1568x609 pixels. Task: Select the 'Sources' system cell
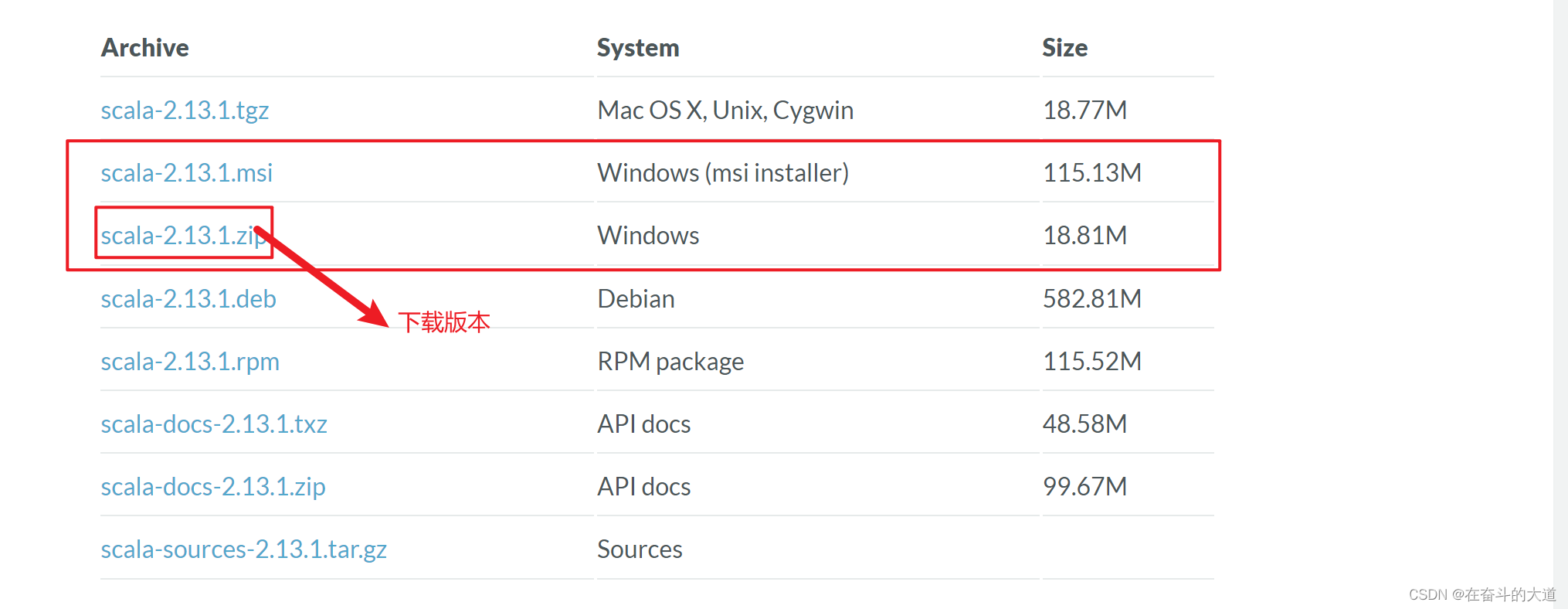tap(640, 549)
